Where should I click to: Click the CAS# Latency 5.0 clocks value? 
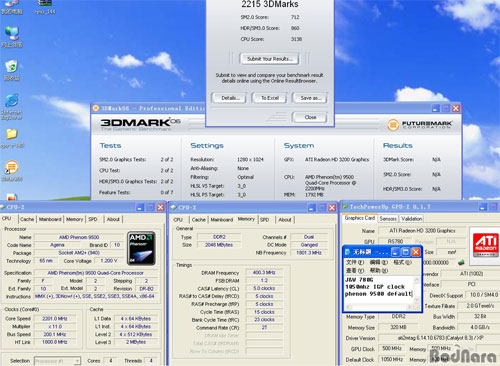click(x=264, y=288)
